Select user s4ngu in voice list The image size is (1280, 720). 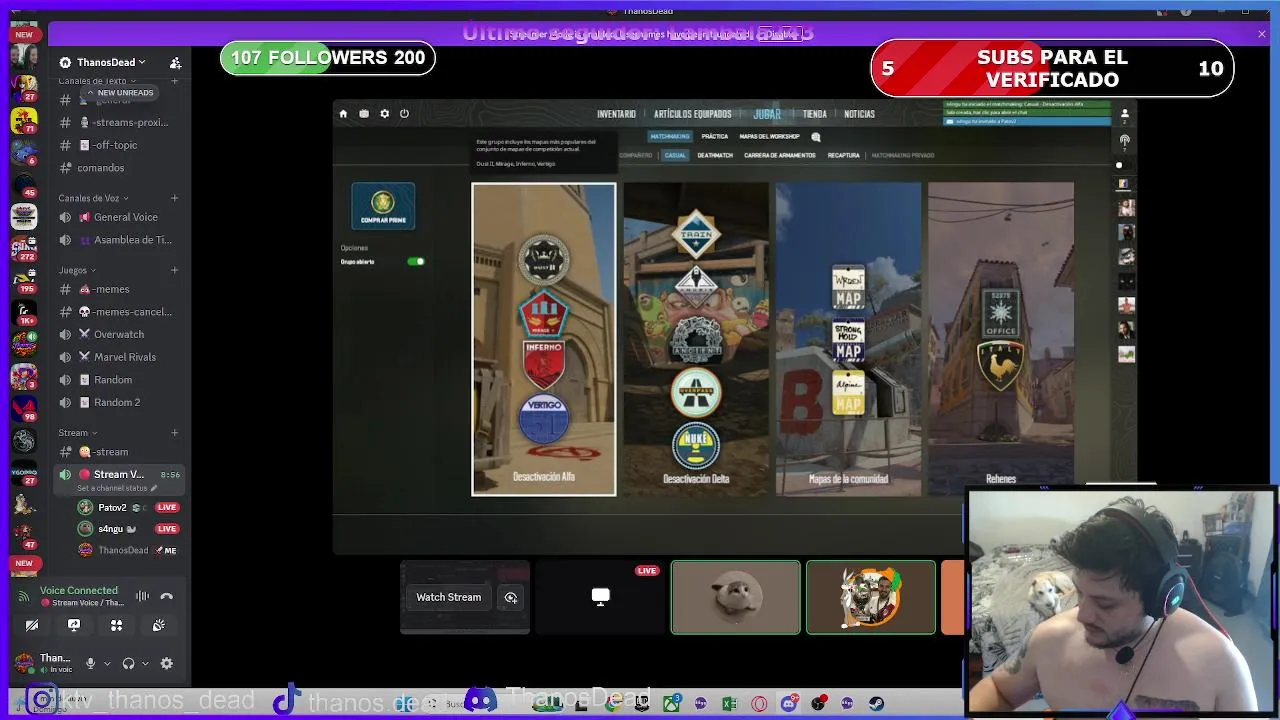click(x=128, y=529)
